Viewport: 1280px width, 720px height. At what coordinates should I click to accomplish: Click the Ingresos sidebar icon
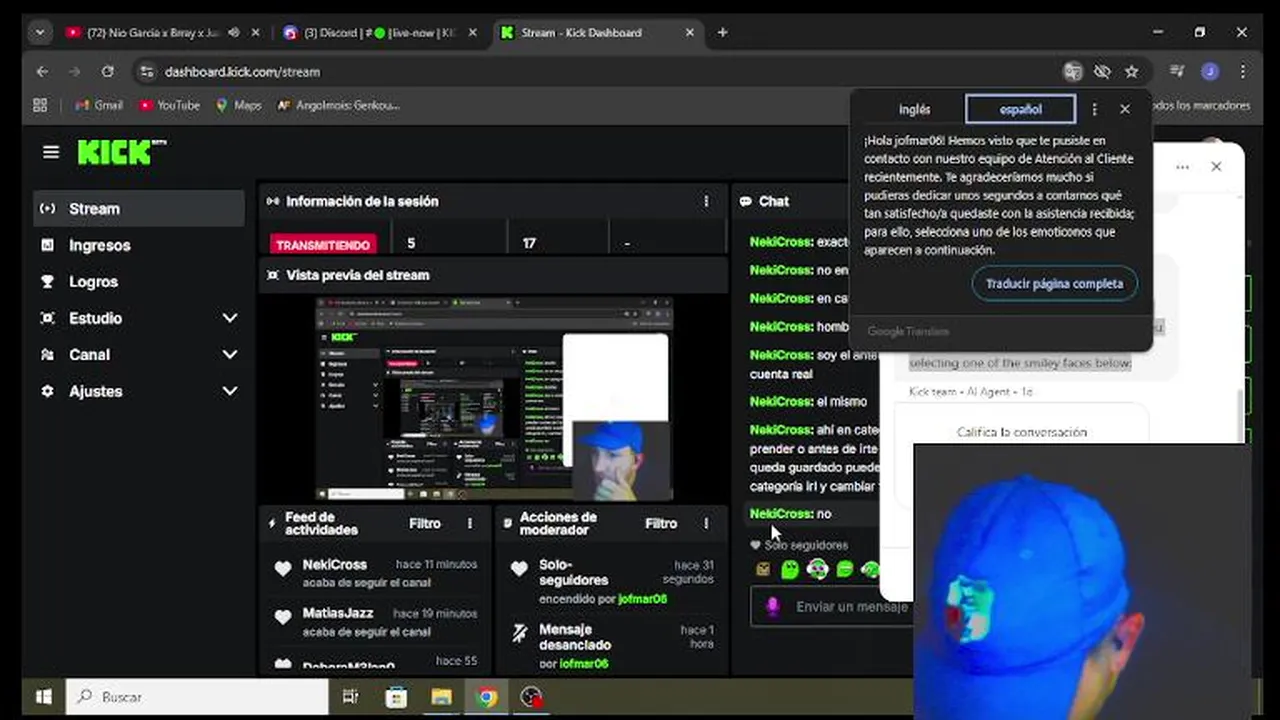47,245
